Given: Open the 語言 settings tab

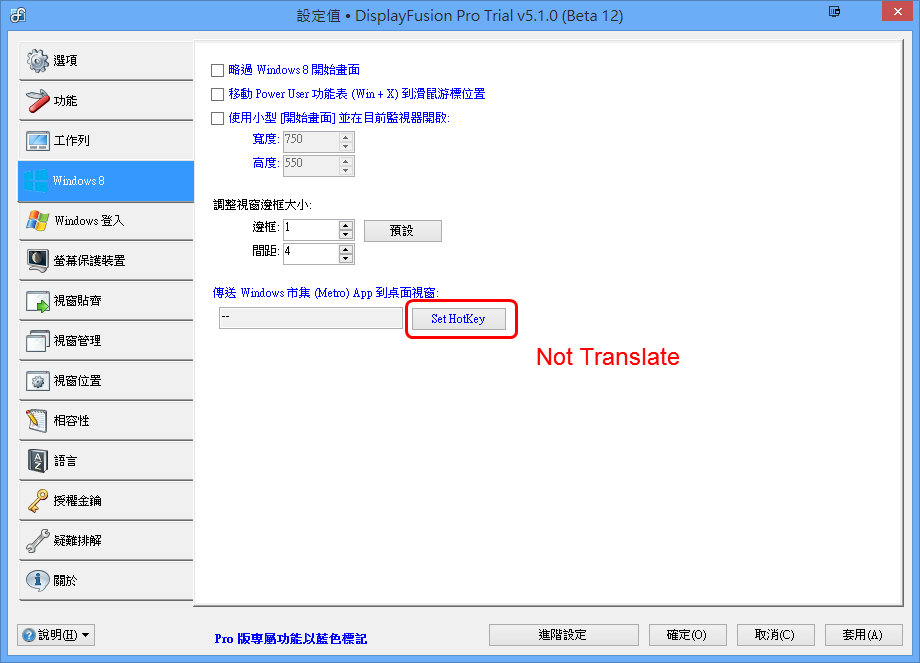Looking at the screenshot, I should pyautogui.click(x=105, y=461).
